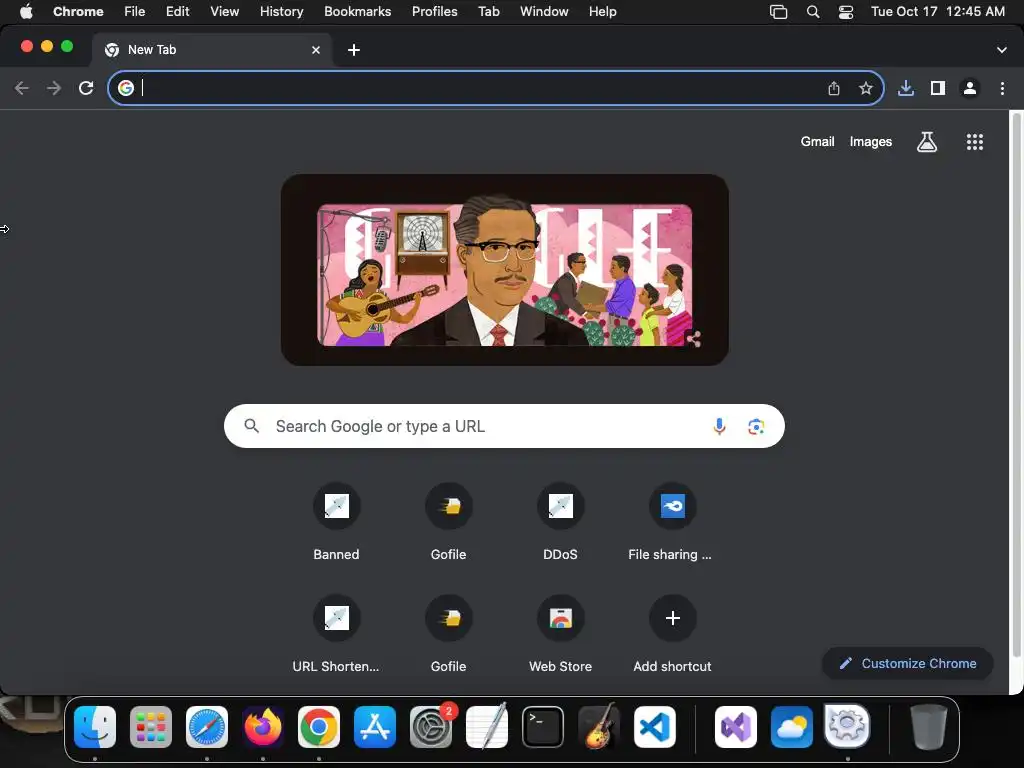The height and width of the screenshot is (768, 1024).
Task: Search by image with Google Lens
Action: 756,426
